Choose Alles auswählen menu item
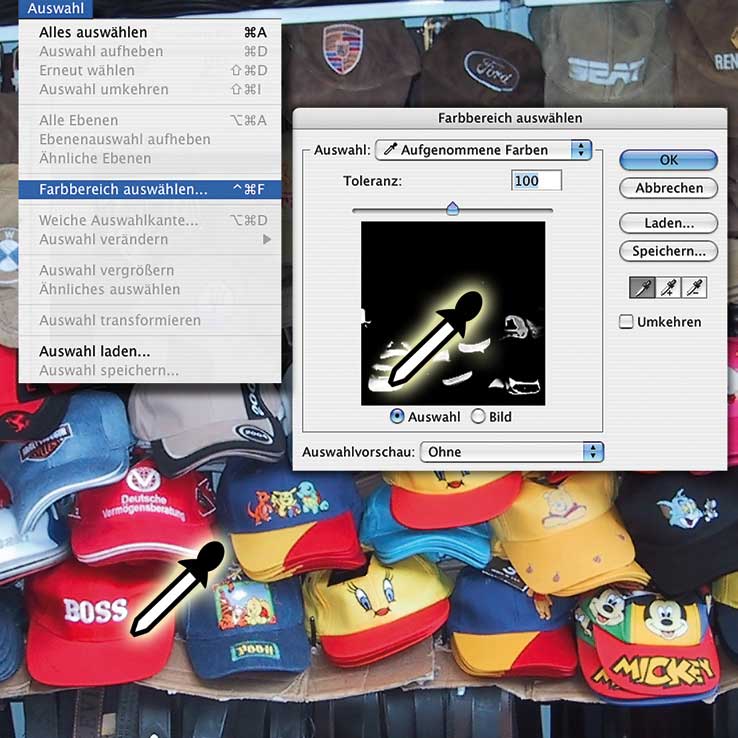This screenshot has height=738, width=738. click(x=150, y=32)
